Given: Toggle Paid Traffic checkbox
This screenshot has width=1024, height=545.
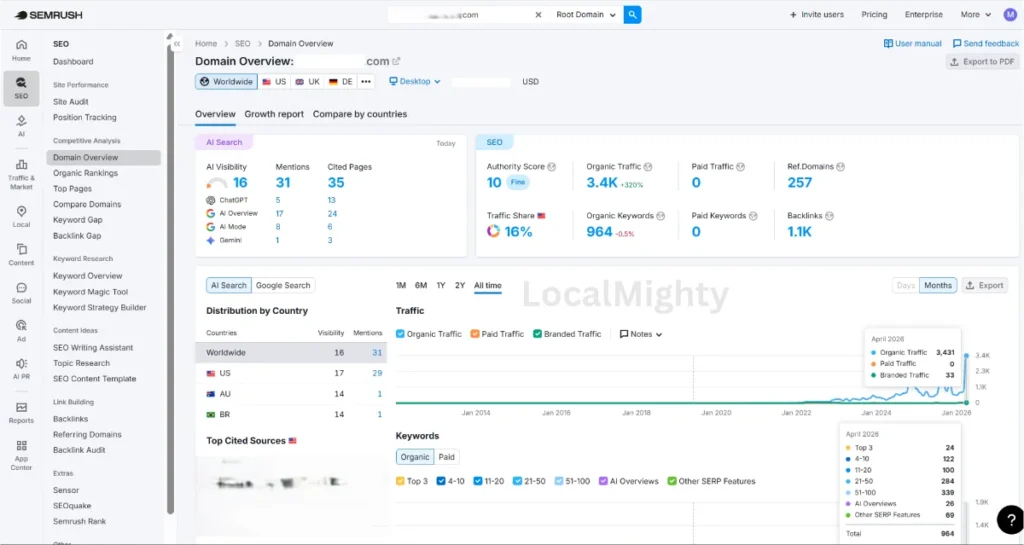Looking at the screenshot, I should point(475,334).
